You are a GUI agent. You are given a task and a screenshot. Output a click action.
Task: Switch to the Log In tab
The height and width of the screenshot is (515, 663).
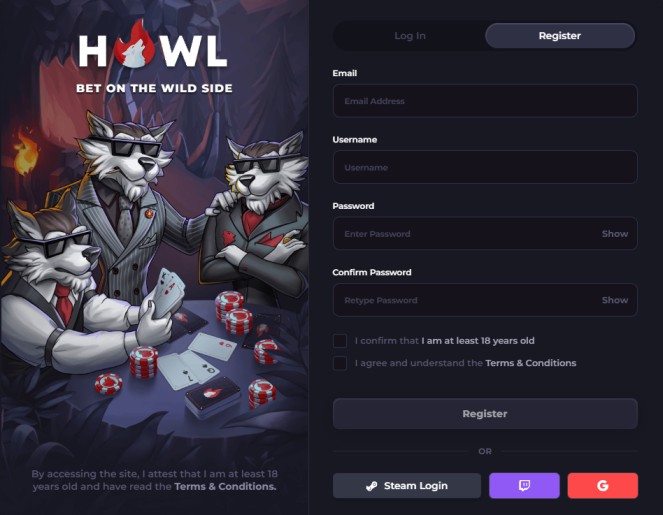(410, 36)
